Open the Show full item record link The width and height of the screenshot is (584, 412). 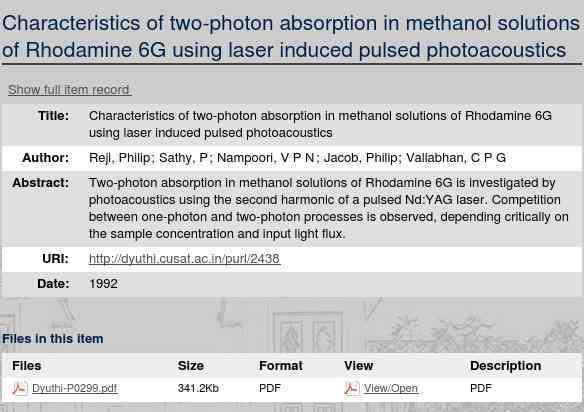coord(70,90)
